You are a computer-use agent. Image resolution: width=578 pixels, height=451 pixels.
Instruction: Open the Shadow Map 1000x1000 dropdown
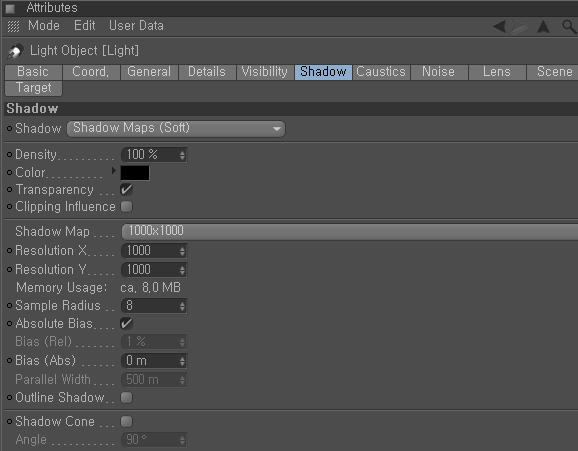pyautogui.click(x=349, y=231)
